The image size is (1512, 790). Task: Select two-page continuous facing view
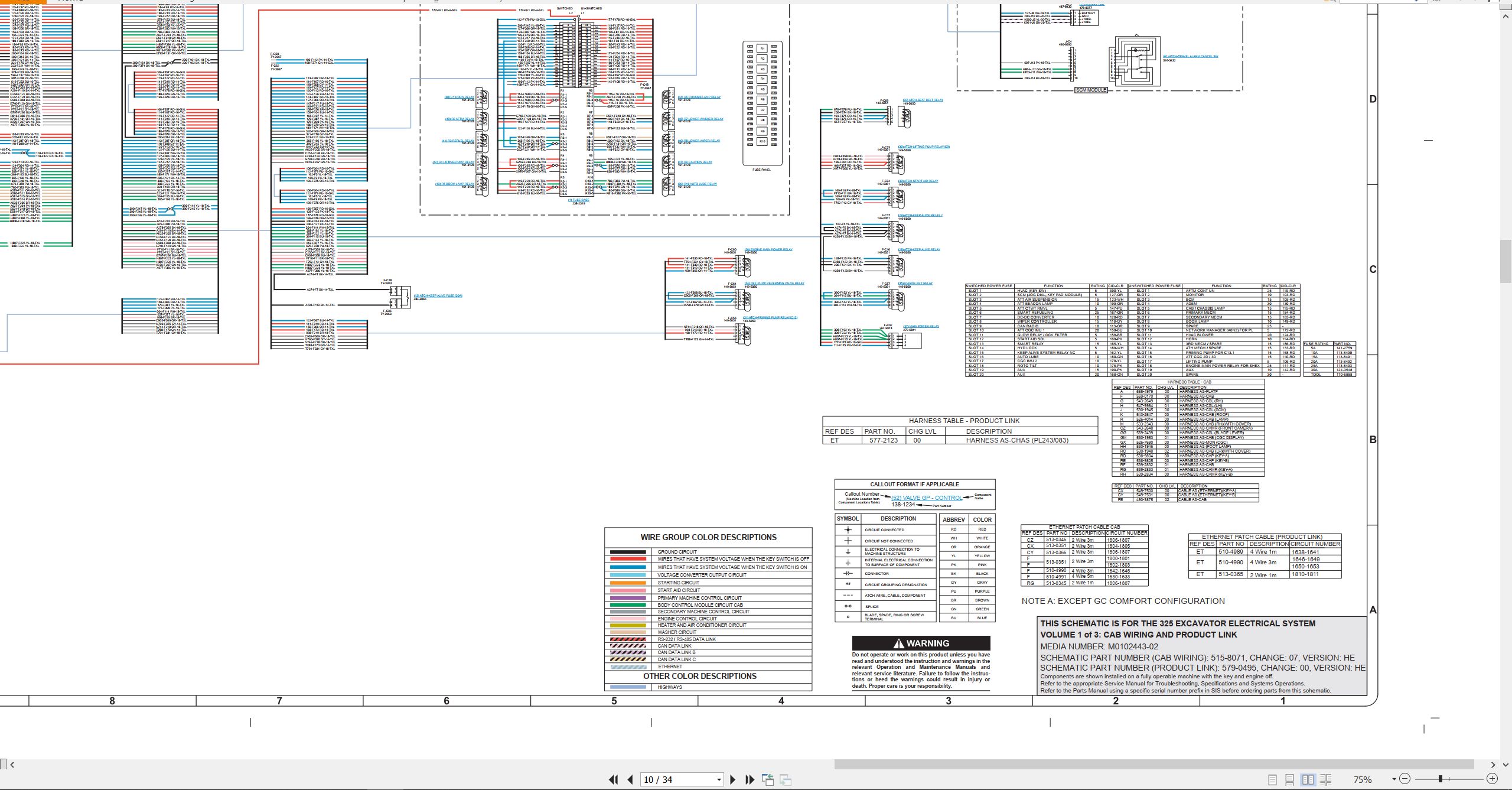pos(1325,779)
